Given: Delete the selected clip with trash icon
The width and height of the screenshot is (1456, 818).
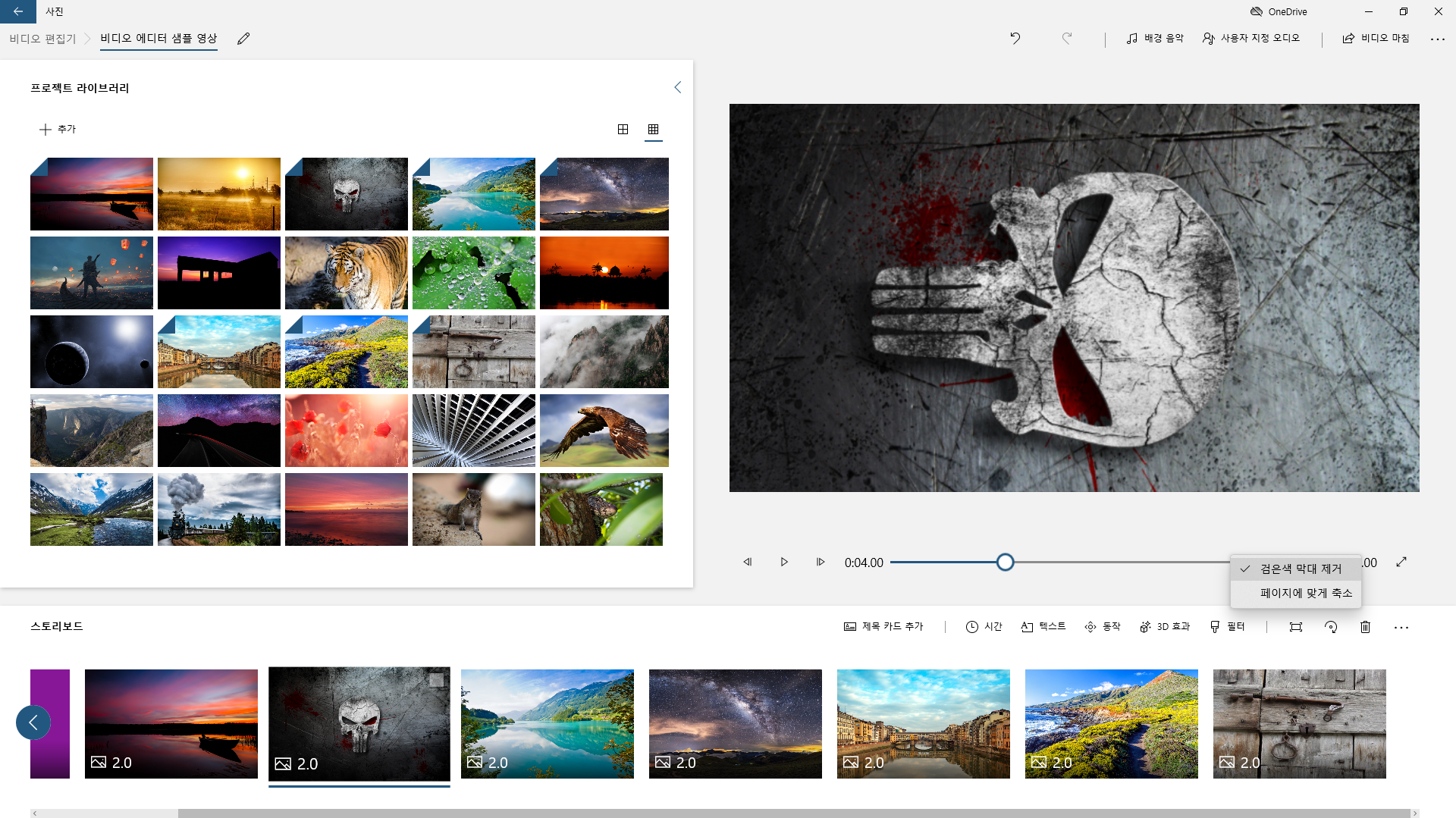Looking at the screenshot, I should point(1365,627).
